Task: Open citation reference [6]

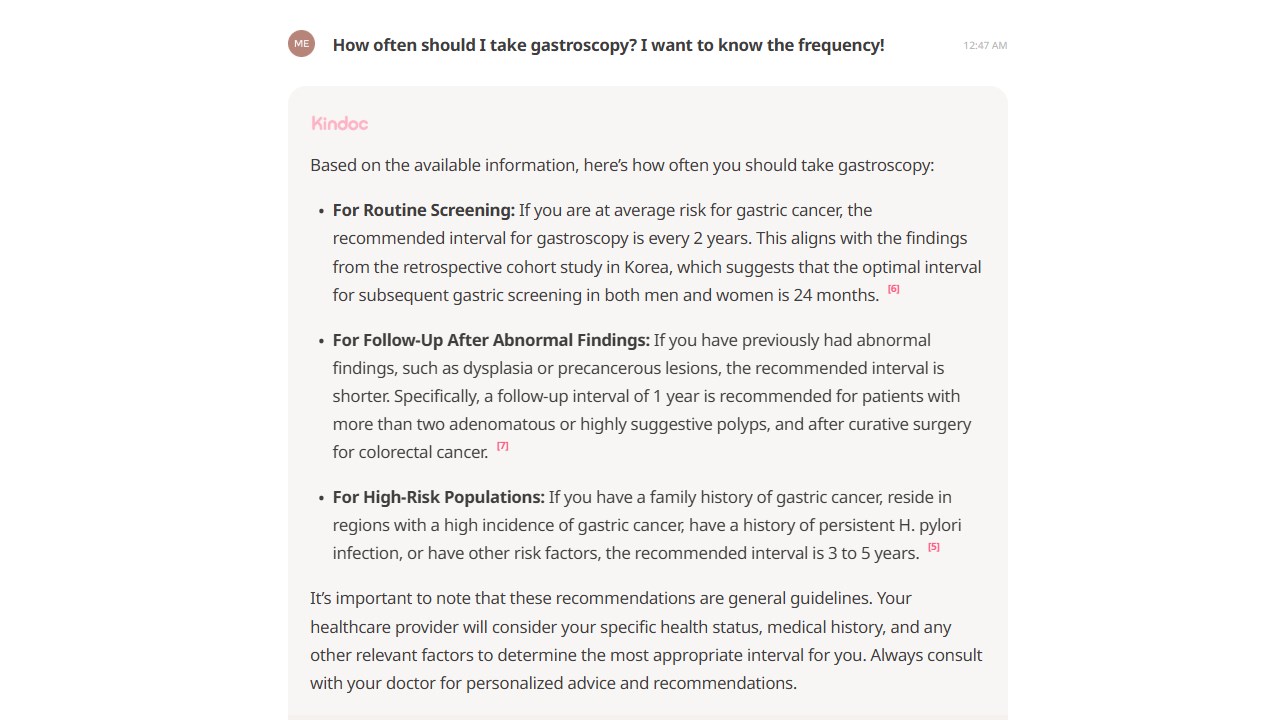Action: [x=894, y=289]
